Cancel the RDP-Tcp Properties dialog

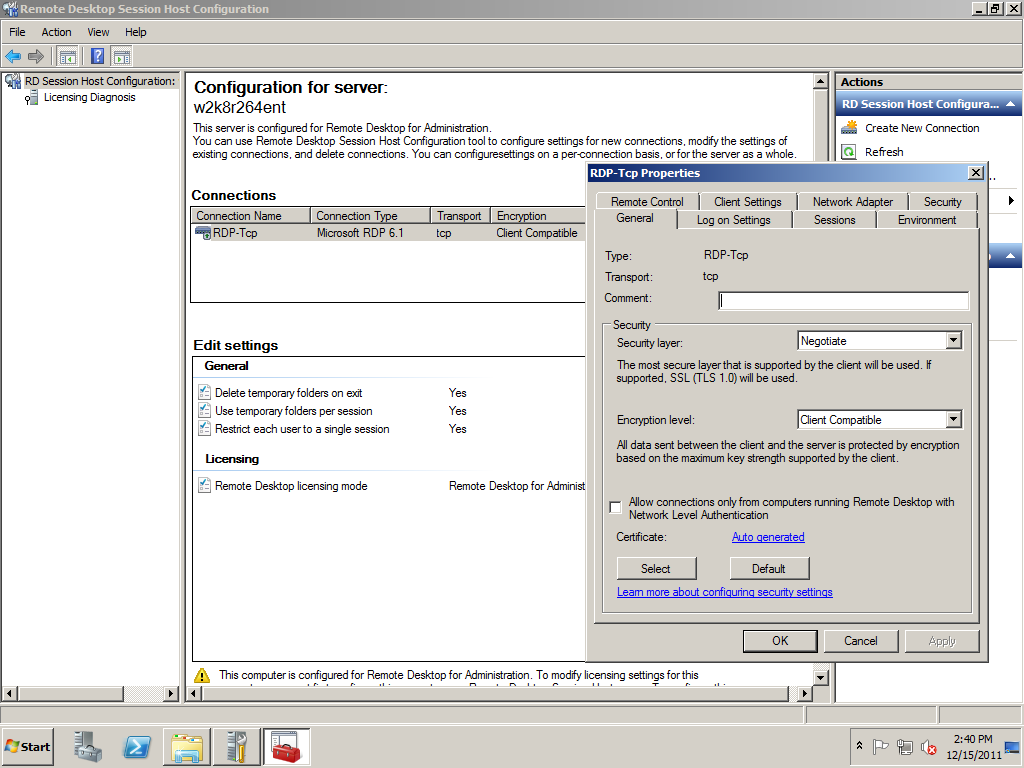point(861,641)
